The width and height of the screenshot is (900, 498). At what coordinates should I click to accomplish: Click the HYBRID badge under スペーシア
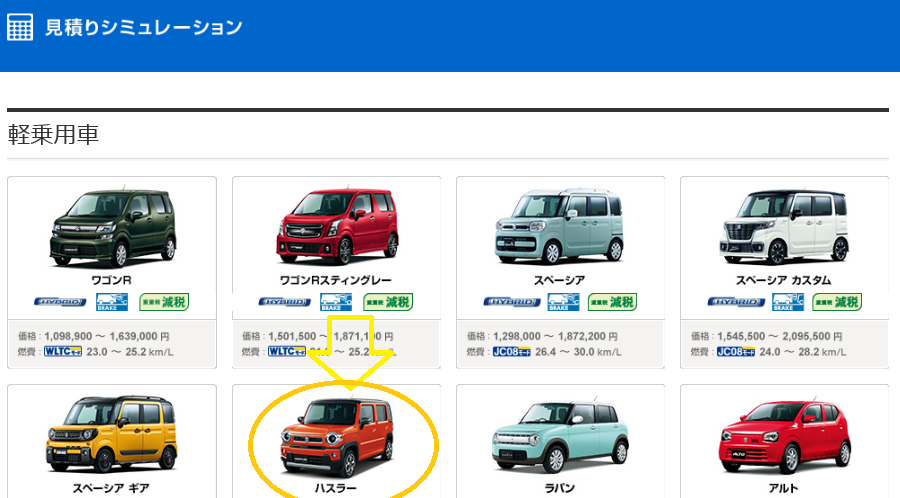tap(511, 302)
